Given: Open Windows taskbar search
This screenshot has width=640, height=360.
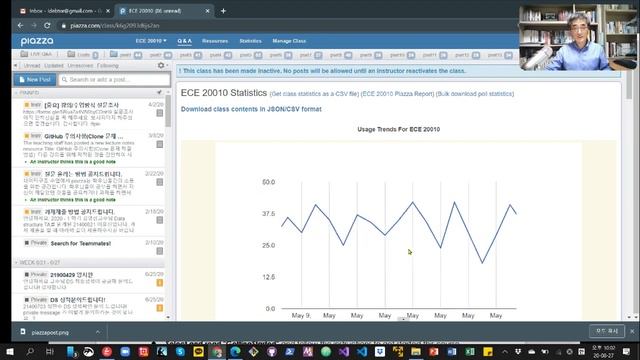Looking at the screenshot, I should tap(30, 351).
